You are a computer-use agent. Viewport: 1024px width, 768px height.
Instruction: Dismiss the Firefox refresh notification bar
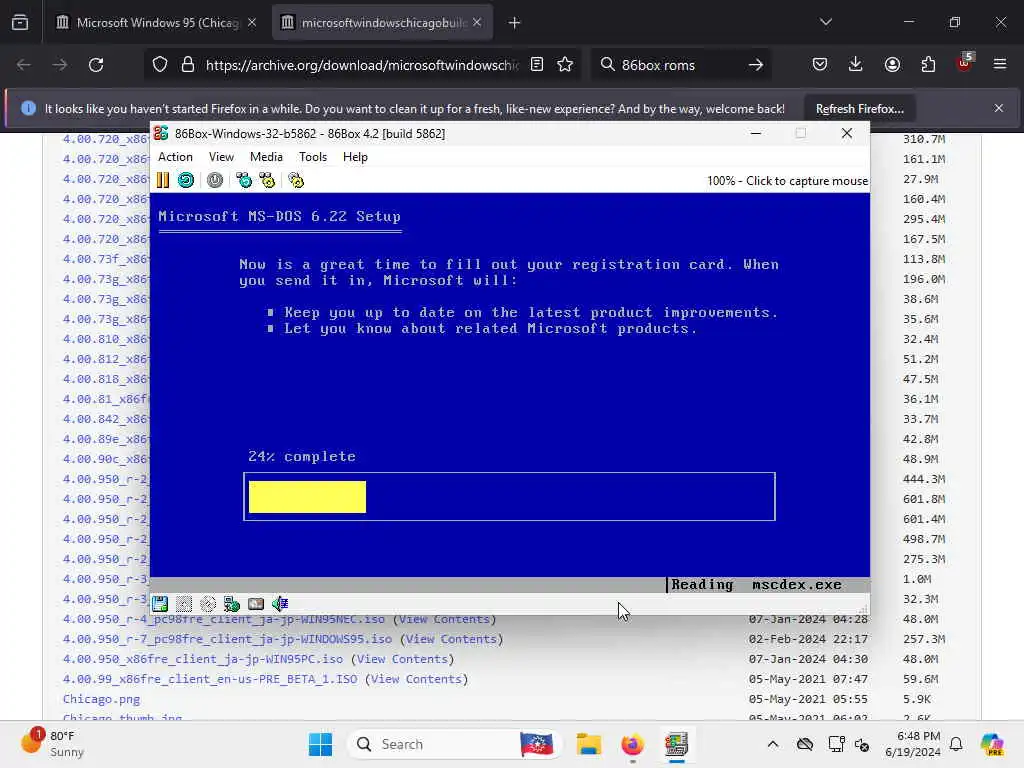coord(999,108)
